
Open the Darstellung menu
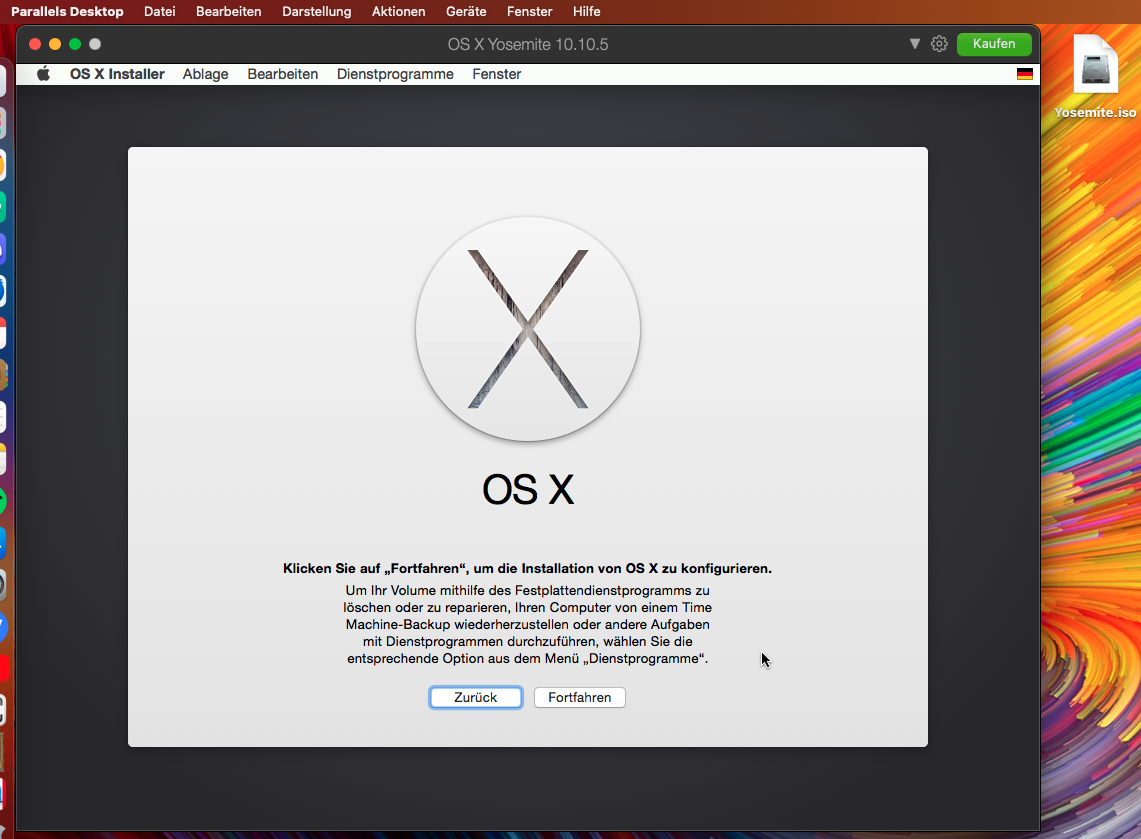click(x=317, y=12)
